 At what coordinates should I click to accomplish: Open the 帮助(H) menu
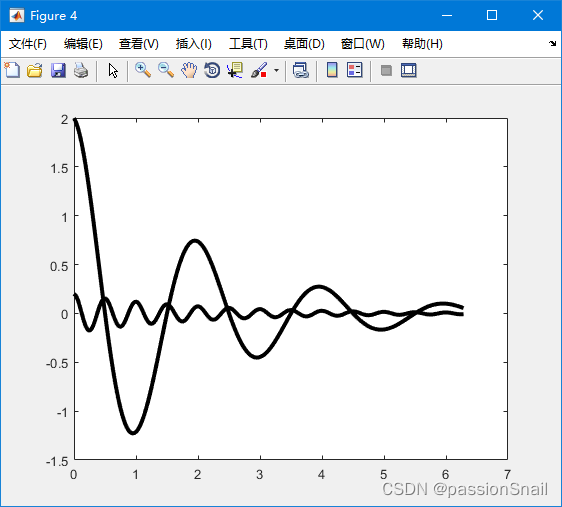pyautogui.click(x=422, y=44)
